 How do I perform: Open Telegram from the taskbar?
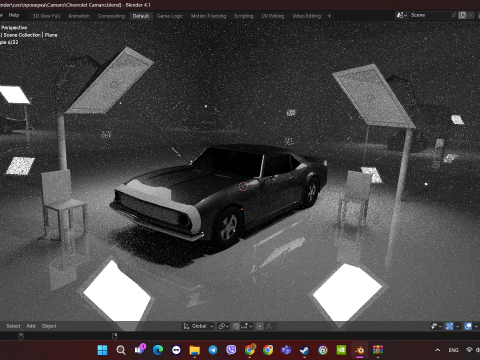point(213,350)
